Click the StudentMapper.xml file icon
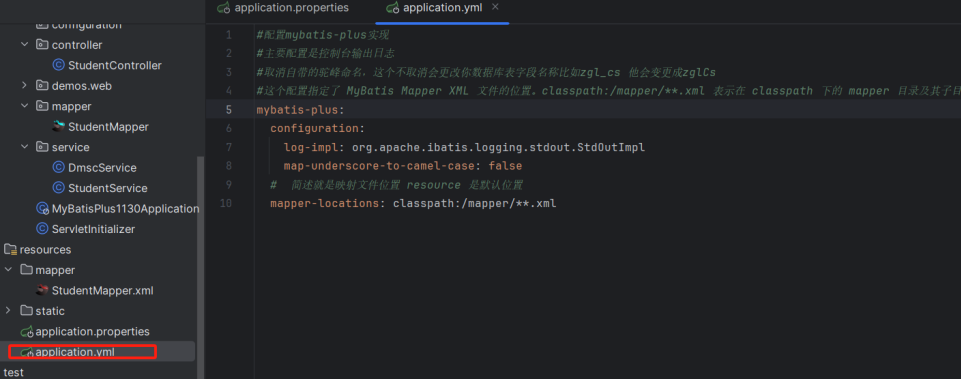Viewport: 961px width, 379px height. point(42,290)
